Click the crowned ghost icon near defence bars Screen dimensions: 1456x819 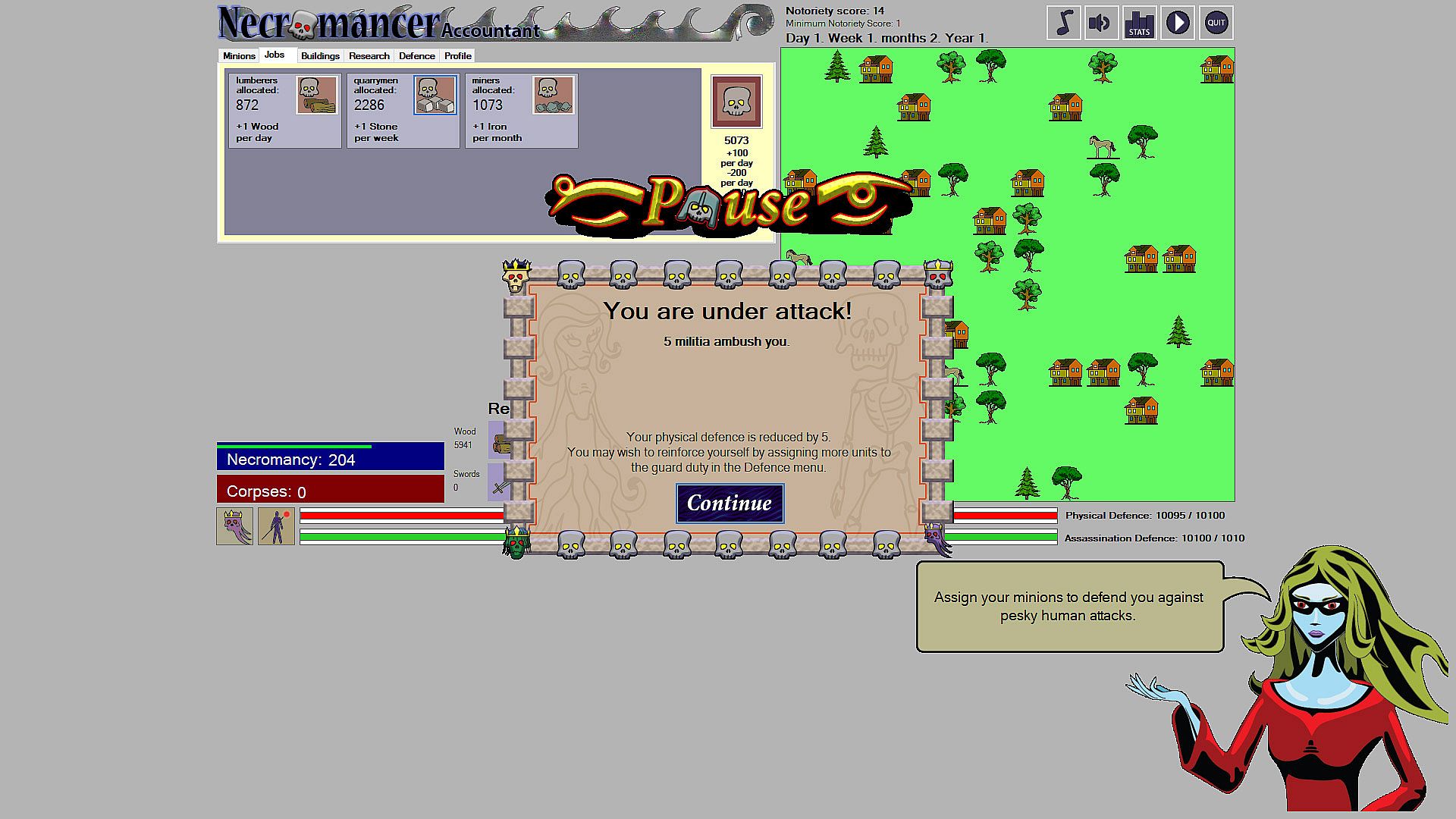tap(234, 526)
